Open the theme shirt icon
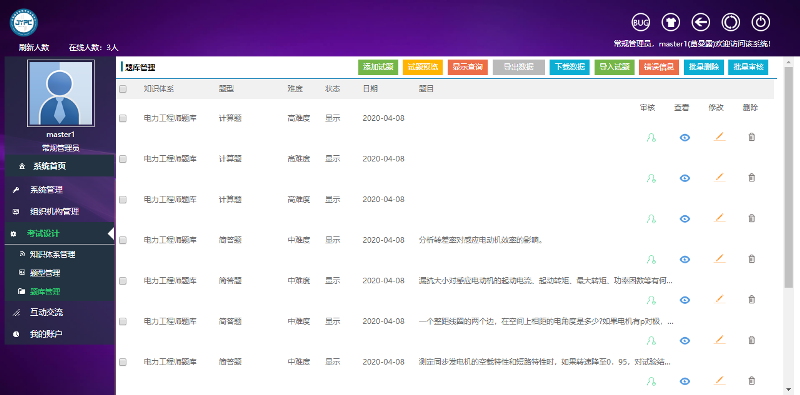The height and width of the screenshot is (395, 800). [x=671, y=22]
